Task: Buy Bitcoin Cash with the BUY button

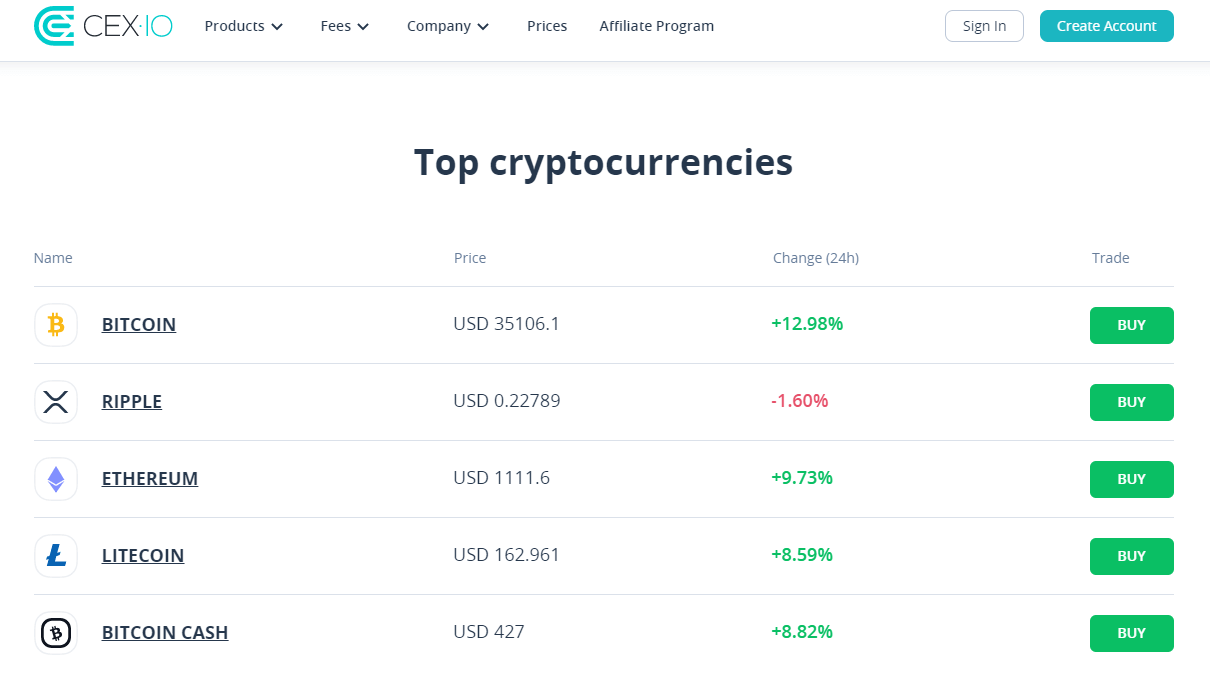Action: 1132,633
